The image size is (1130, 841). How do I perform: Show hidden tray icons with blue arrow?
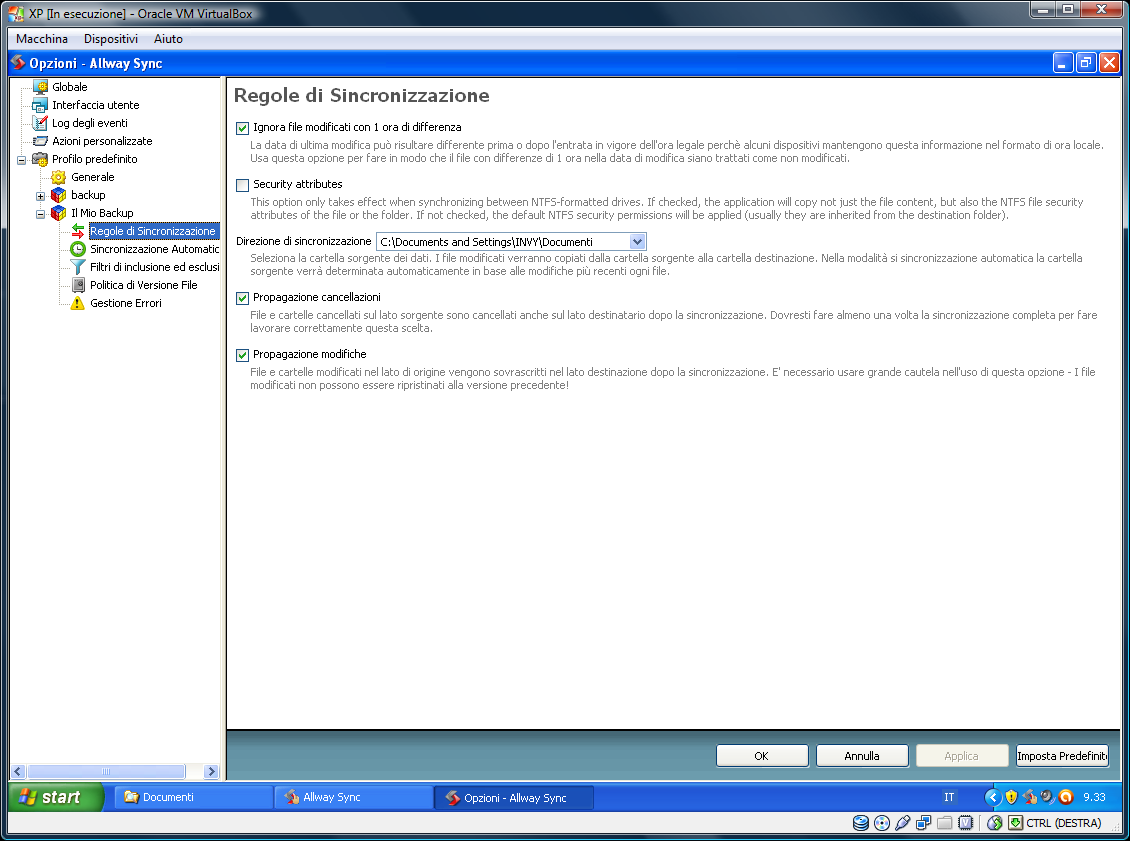coord(993,797)
